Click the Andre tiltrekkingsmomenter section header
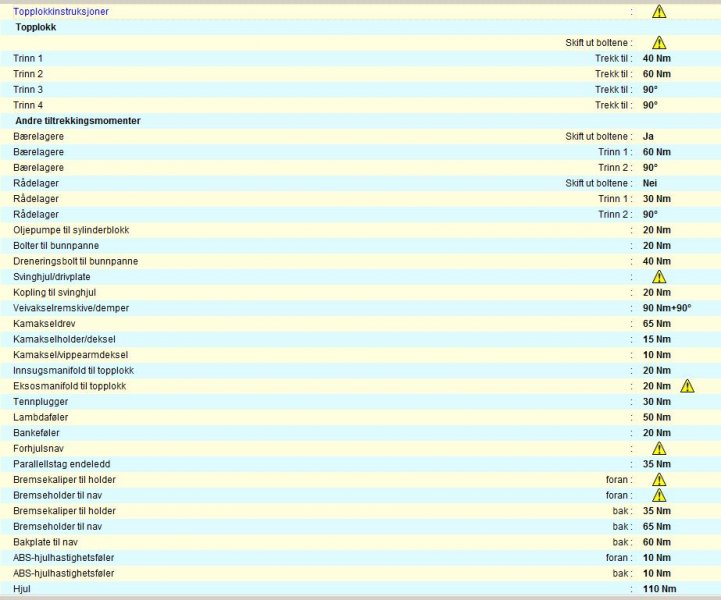This screenshot has width=721, height=600. [x=77, y=121]
